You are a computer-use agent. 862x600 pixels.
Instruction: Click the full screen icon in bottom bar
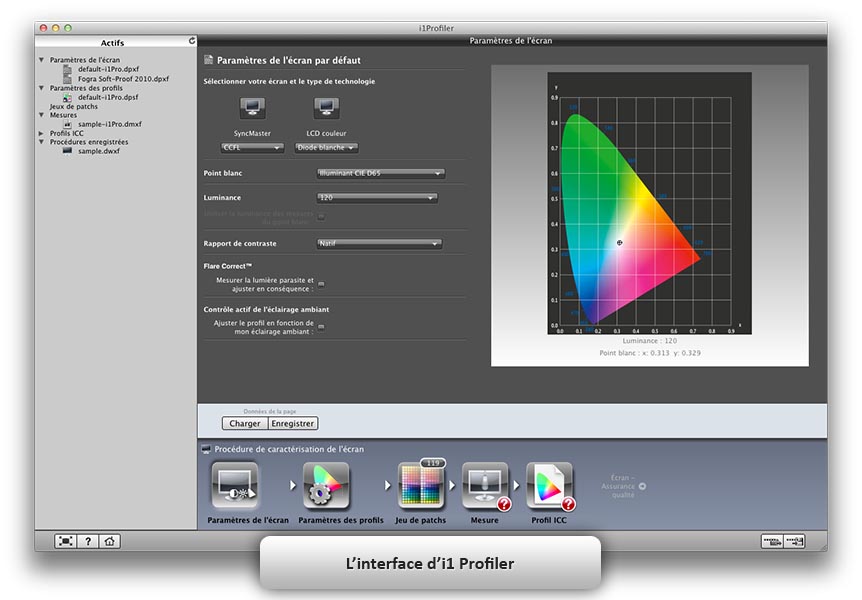[x=65, y=541]
